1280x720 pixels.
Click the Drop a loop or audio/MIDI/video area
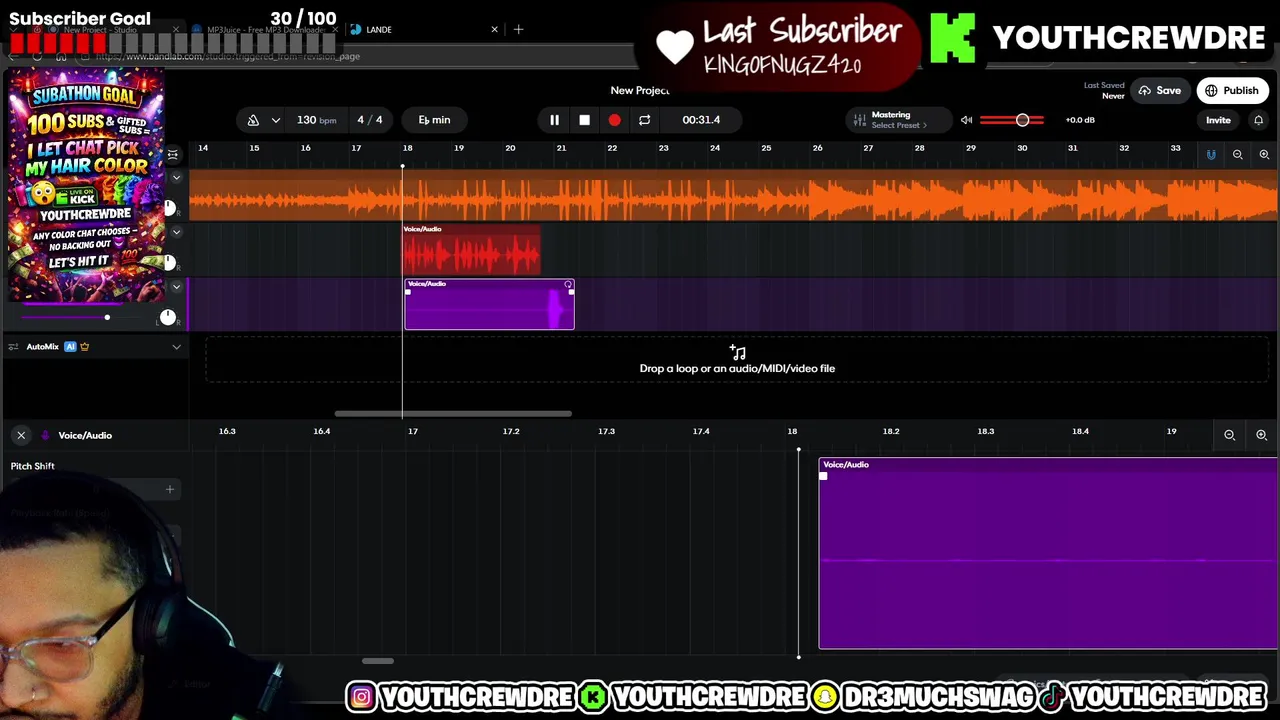(737, 361)
